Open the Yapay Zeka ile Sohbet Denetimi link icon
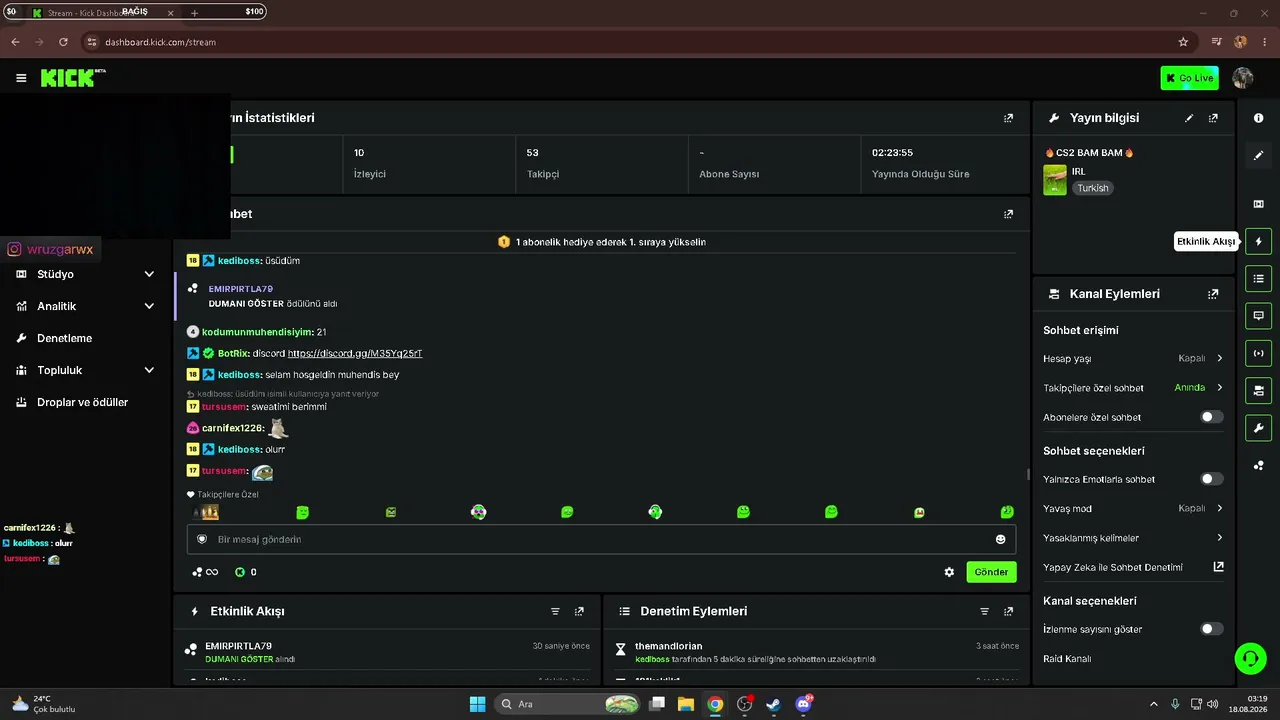 click(1218, 567)
